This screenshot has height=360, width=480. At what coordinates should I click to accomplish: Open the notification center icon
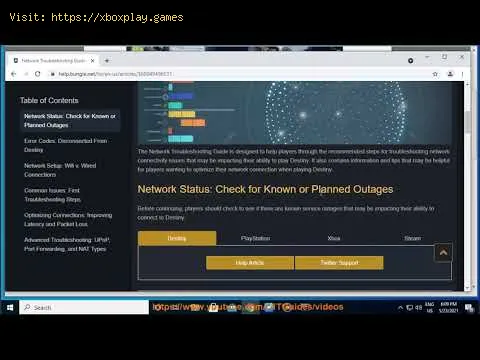469,308
